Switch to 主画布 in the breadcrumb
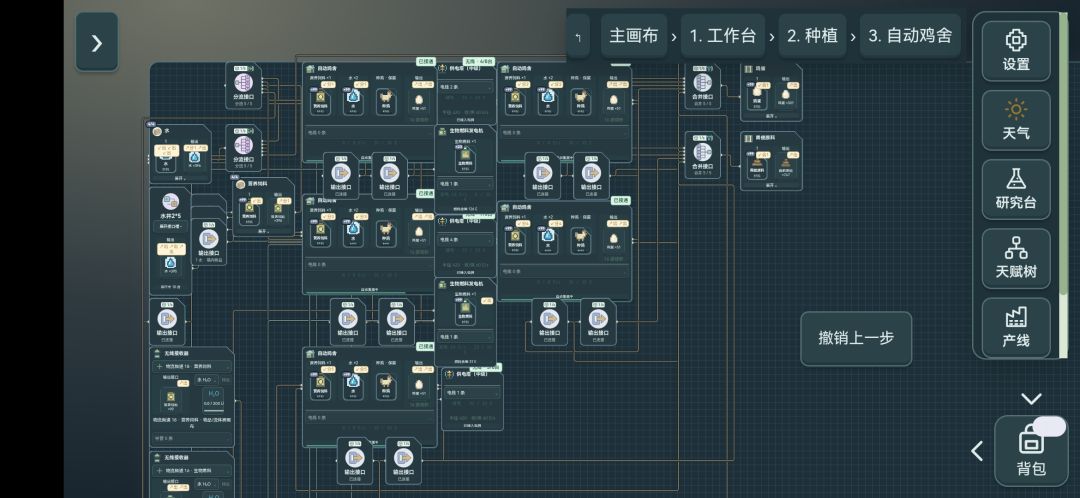This screenshot has width=1080, height=498. tap(634, 36)
